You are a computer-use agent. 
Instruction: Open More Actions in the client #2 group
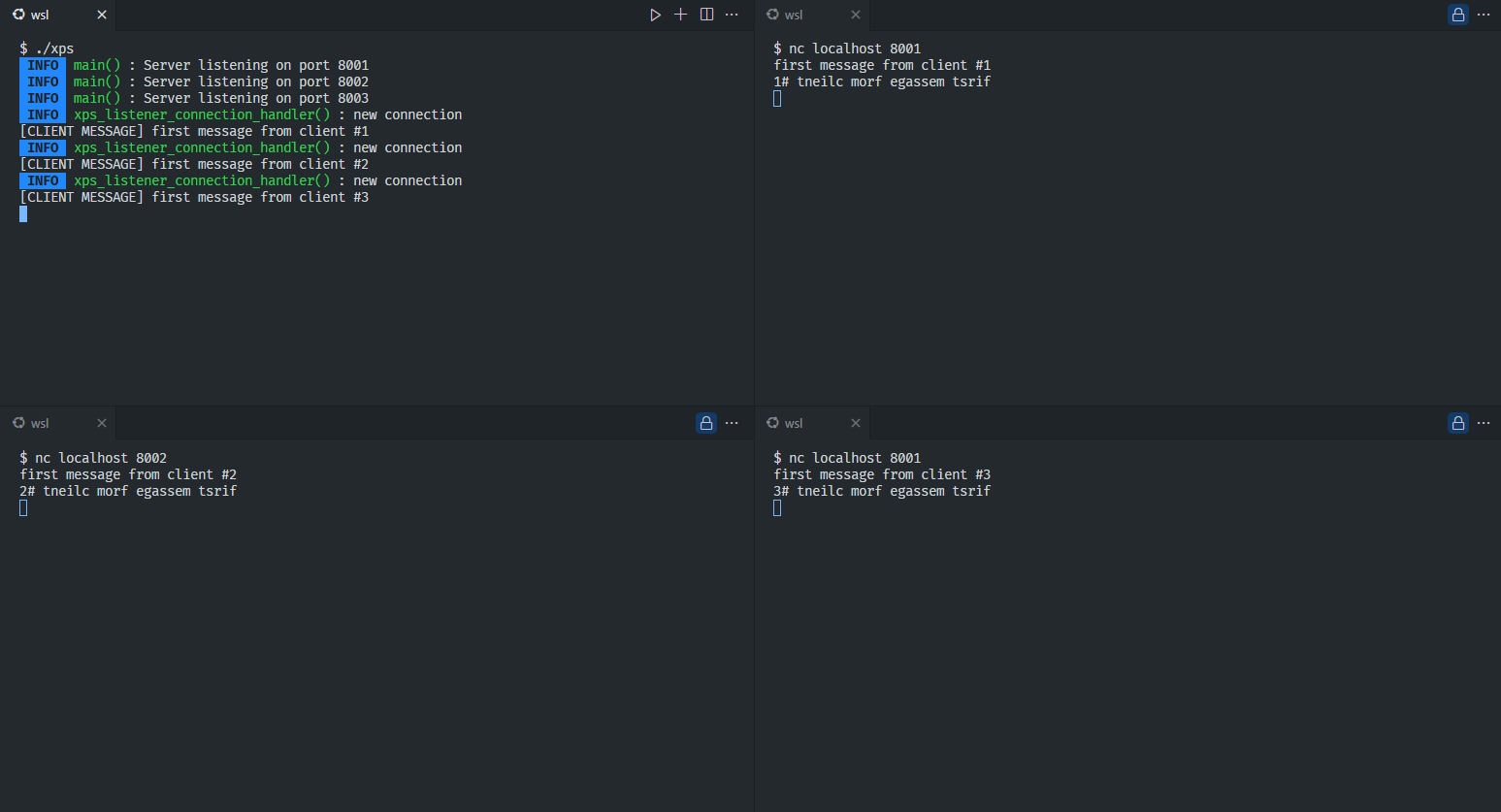tap(732, 423)
